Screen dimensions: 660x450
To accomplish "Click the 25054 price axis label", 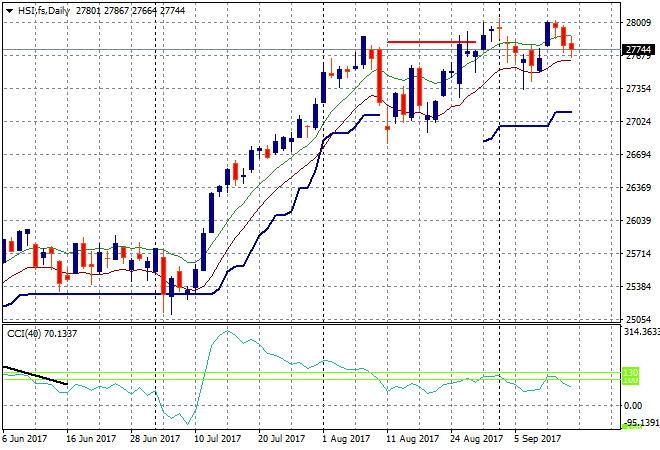I will [638, 320].
